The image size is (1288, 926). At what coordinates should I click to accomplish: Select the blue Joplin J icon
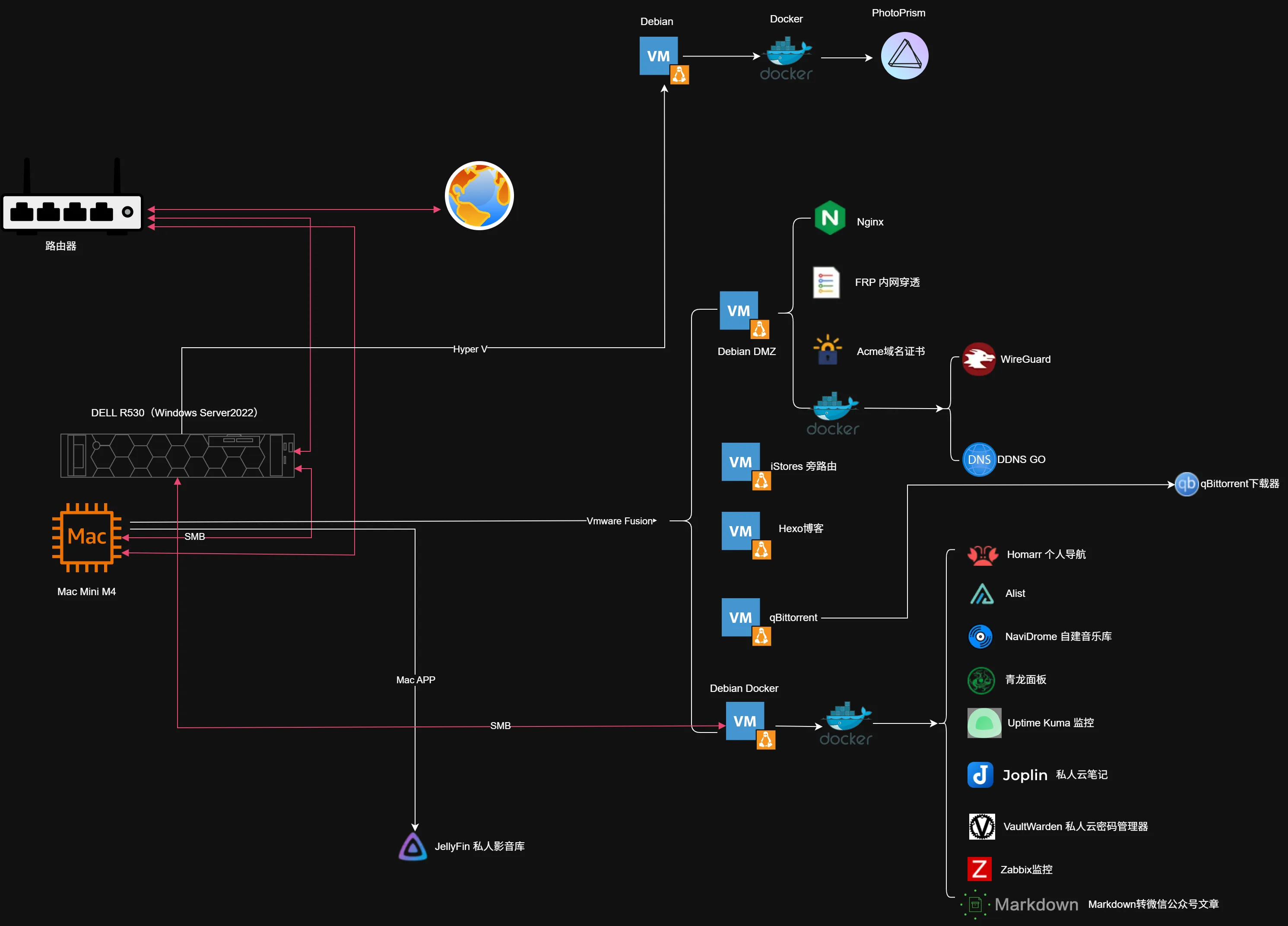[980, 774]
